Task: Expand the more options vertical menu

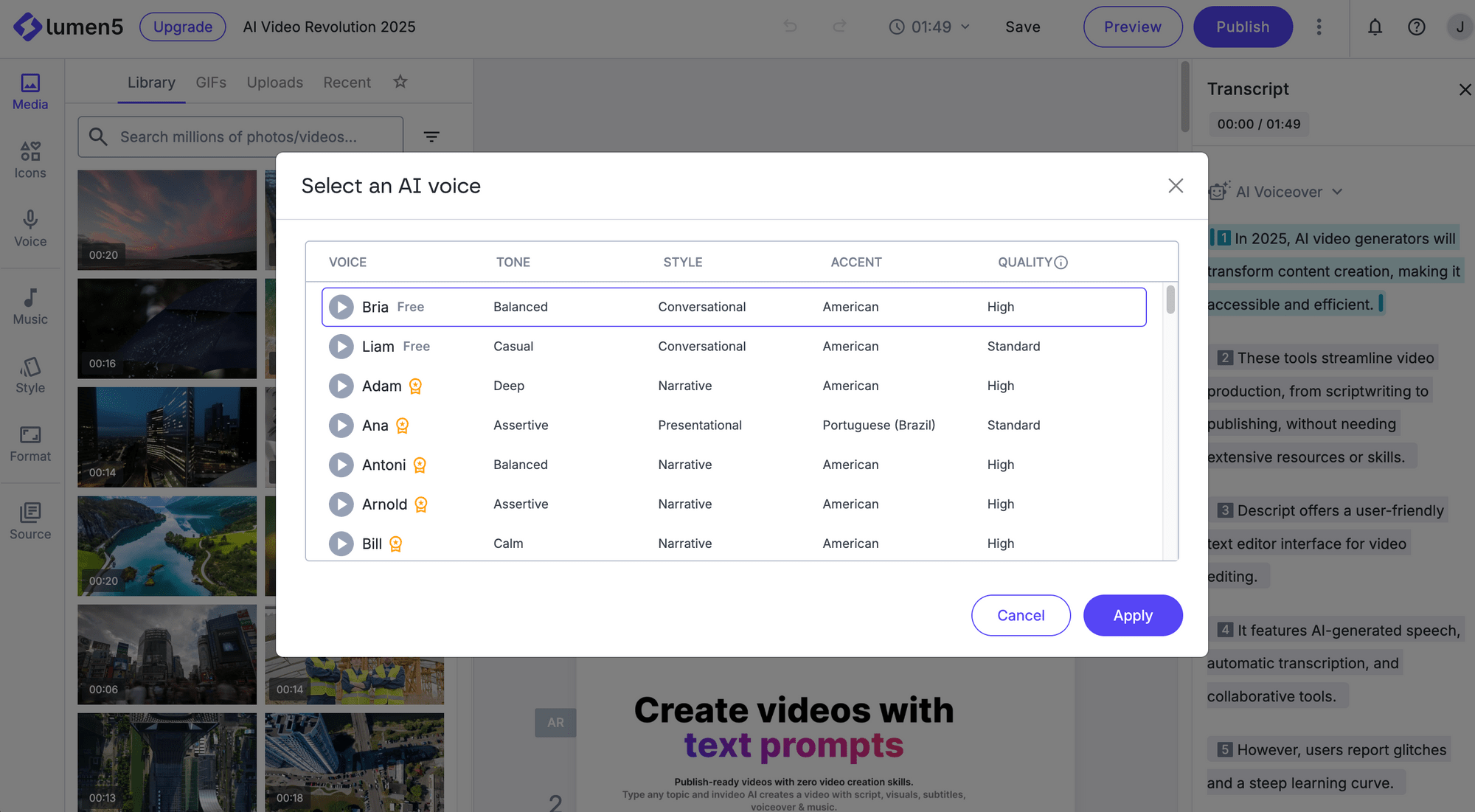Action: (1319, 26)
